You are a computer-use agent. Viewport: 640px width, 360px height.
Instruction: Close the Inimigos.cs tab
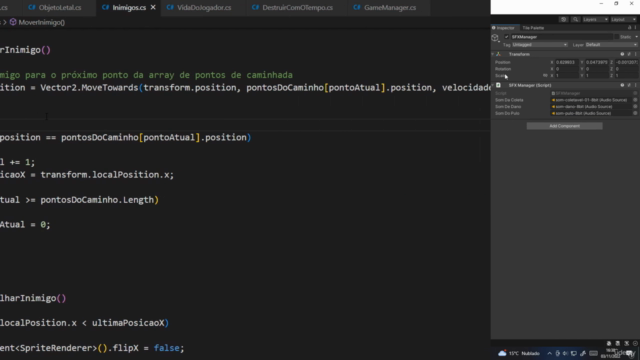153,7
